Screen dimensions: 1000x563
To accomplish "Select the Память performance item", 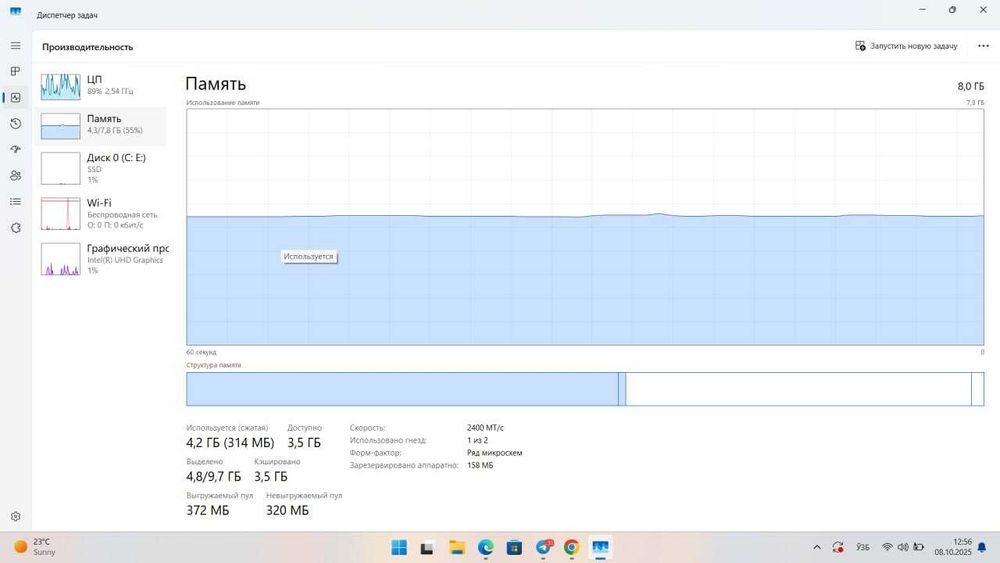I will click(x=101, y=125).
